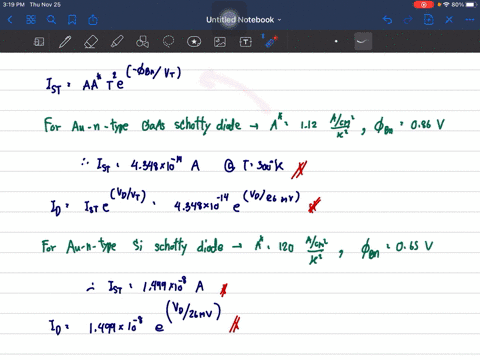The image size is (480, 360).
Task: Add a new page to the notebook
Action: coord(428,20)
